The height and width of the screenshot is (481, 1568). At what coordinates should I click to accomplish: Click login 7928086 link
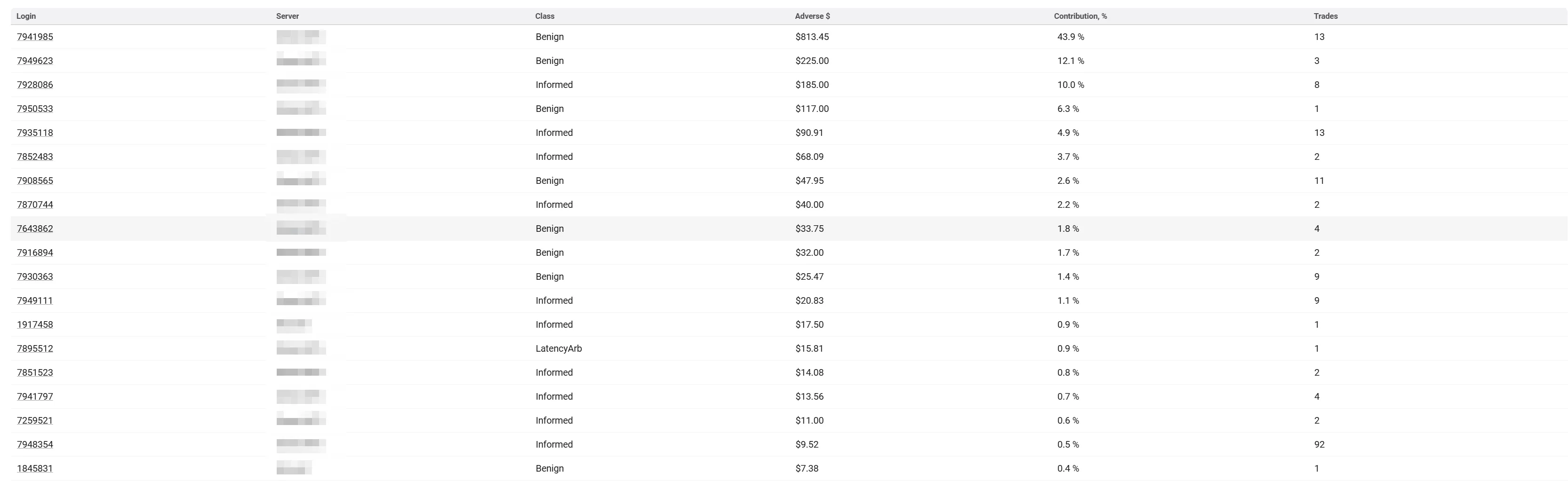[35, 85]
